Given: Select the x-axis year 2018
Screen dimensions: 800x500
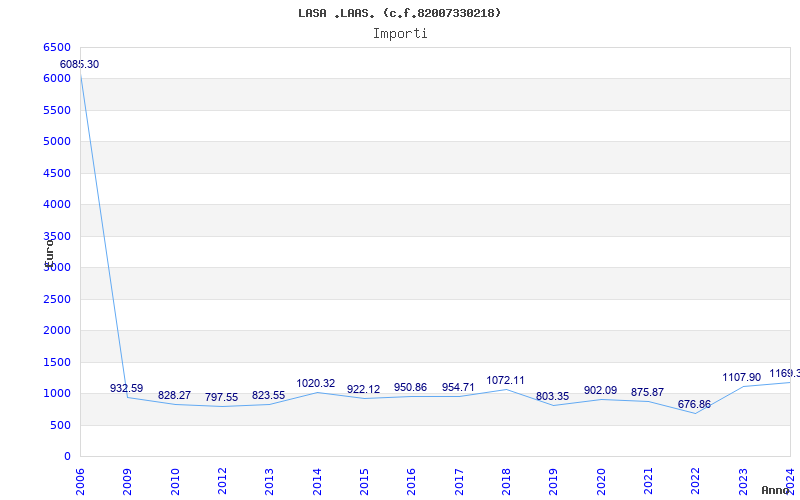Looking at the screenshot, I should coord(506,482).
